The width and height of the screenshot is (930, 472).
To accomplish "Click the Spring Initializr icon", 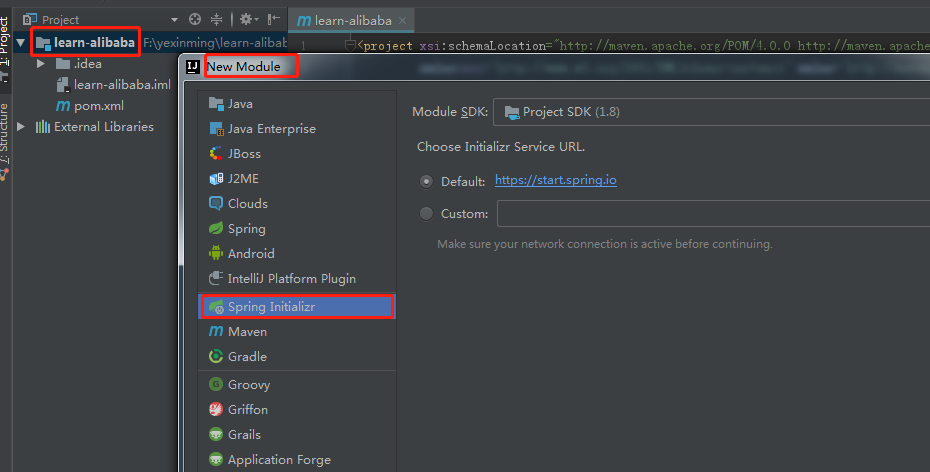I will 216,307.
